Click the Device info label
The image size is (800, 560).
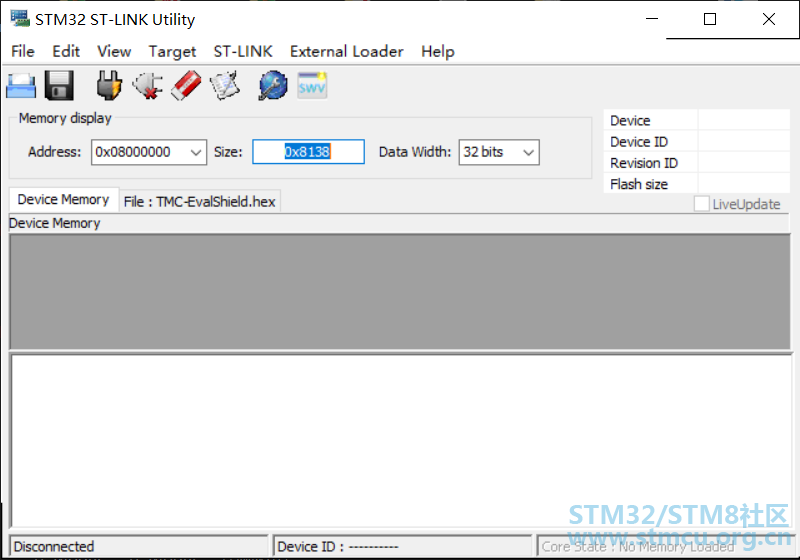(630, 121)
